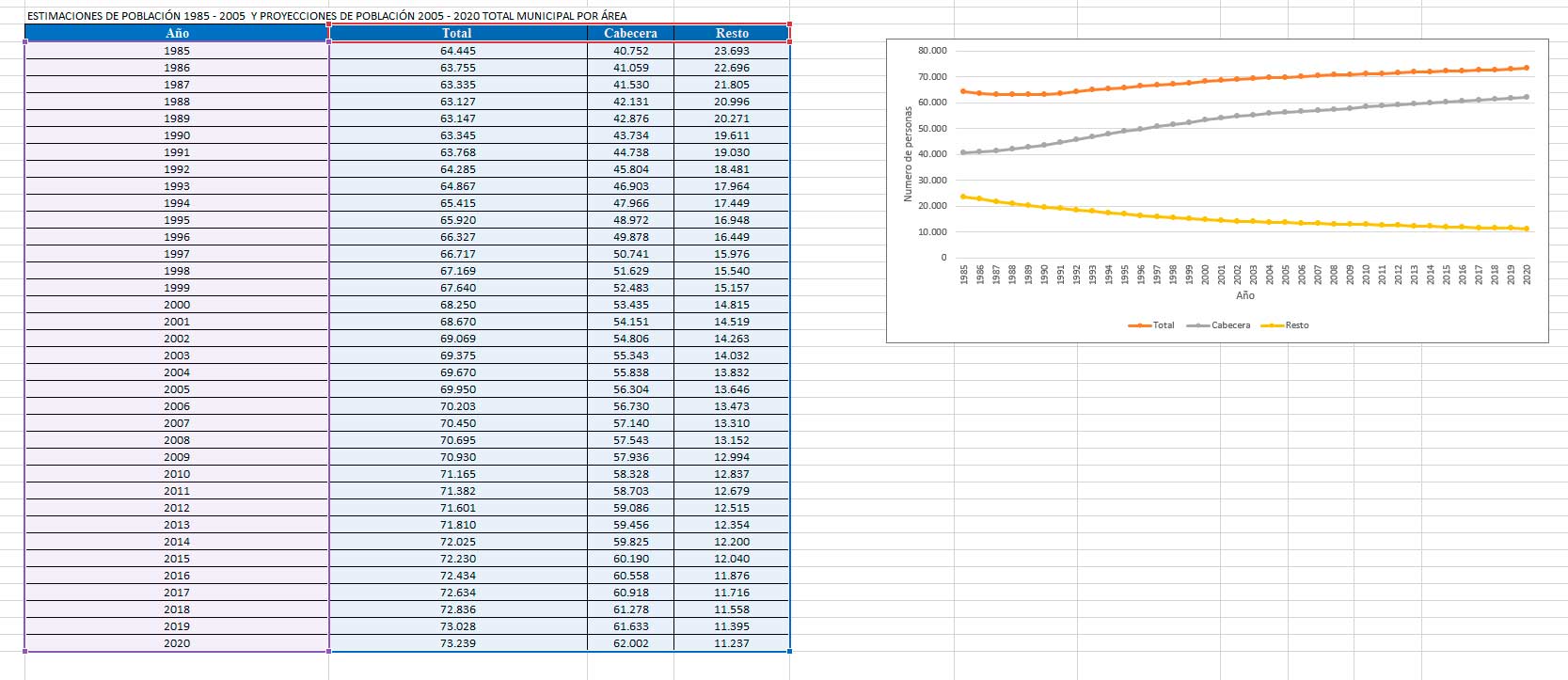This screenshot has height=680, width=1568.
Task: Click the Cabecera column header cell
Action: point(630,33)
